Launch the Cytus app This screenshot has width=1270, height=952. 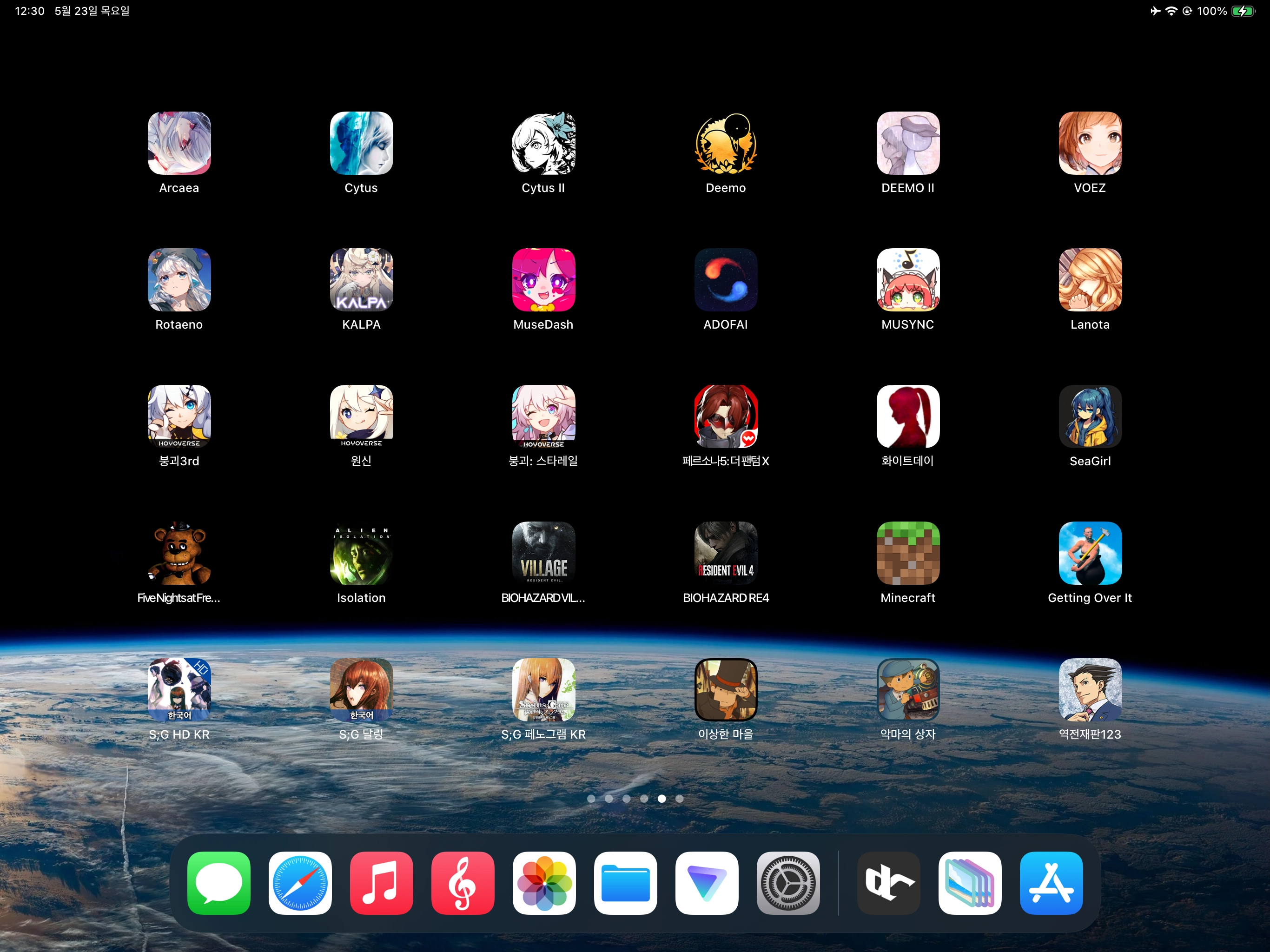(361, 143)
